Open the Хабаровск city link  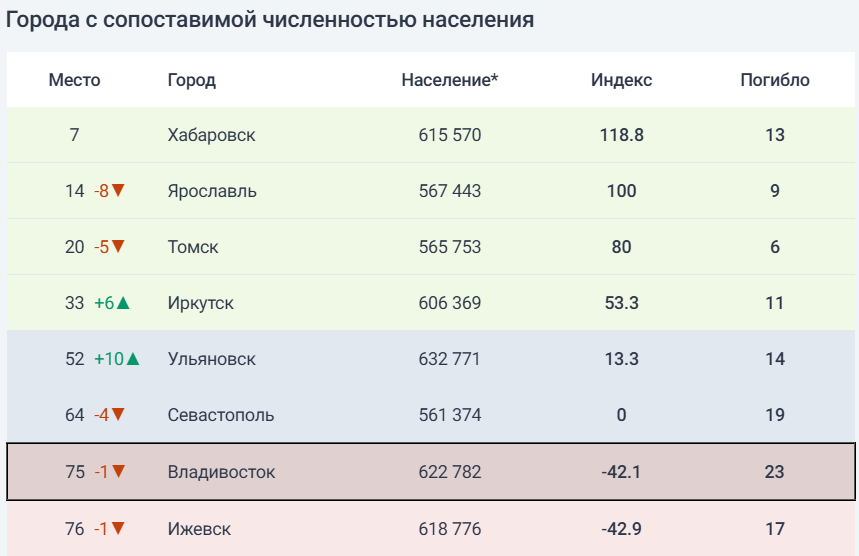(x=212, y=135)
